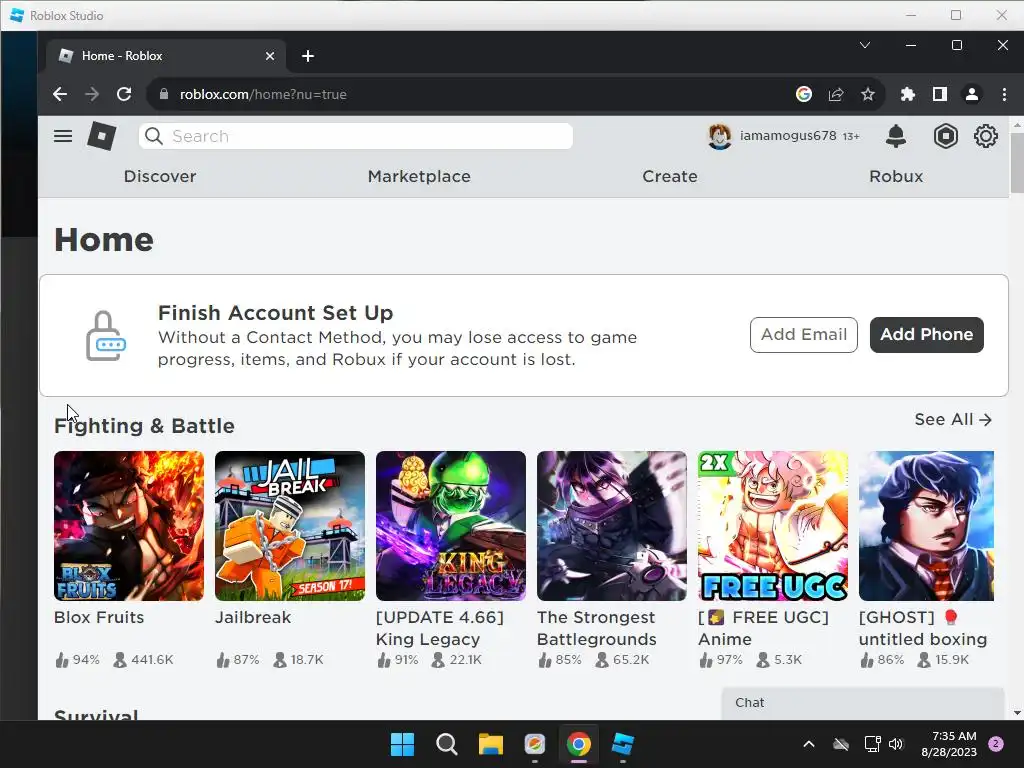This screenshot has width=1024, height=768.
Task: Open the Create tab
Action: coord(670,176)
